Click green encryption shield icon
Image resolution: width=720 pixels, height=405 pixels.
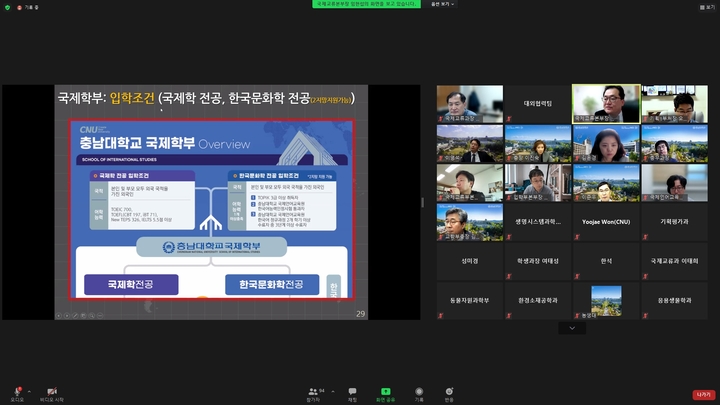tap(7, 7)
